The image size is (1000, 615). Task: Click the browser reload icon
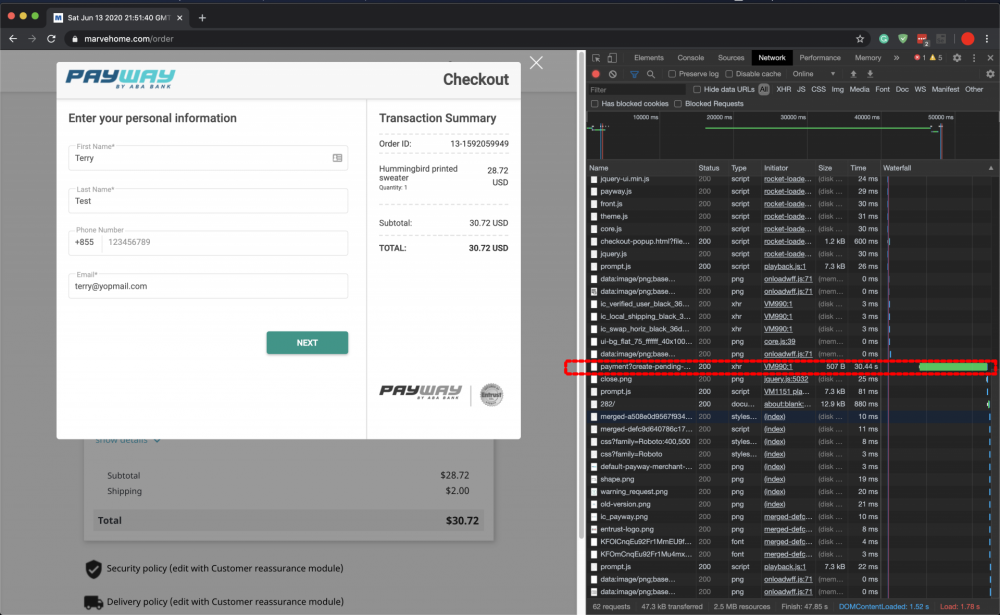51,39
